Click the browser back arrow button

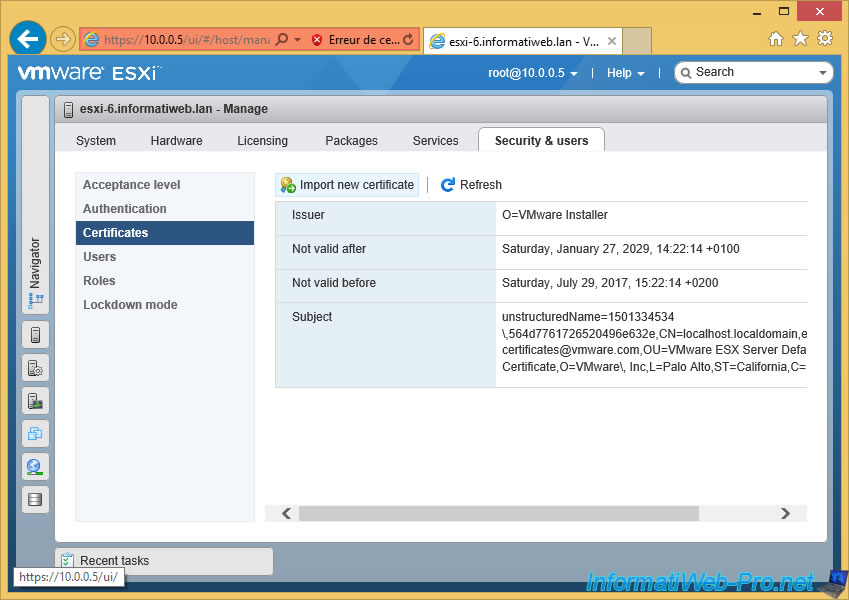coord(28,38)
